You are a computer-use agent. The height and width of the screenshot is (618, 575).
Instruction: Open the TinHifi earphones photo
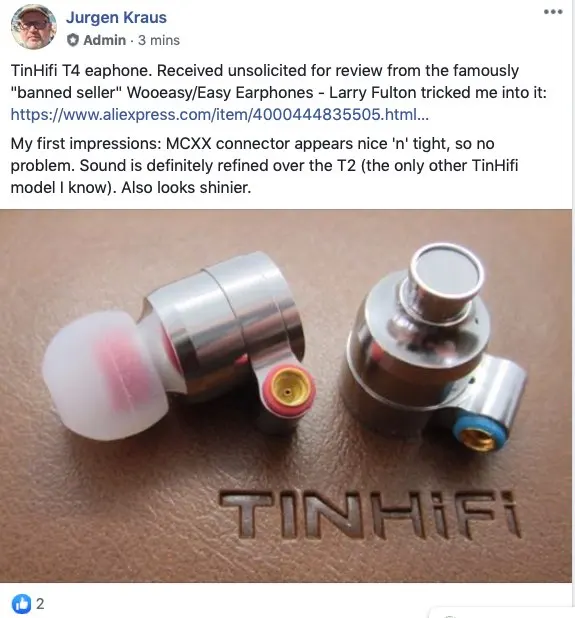tap(286, 396)
